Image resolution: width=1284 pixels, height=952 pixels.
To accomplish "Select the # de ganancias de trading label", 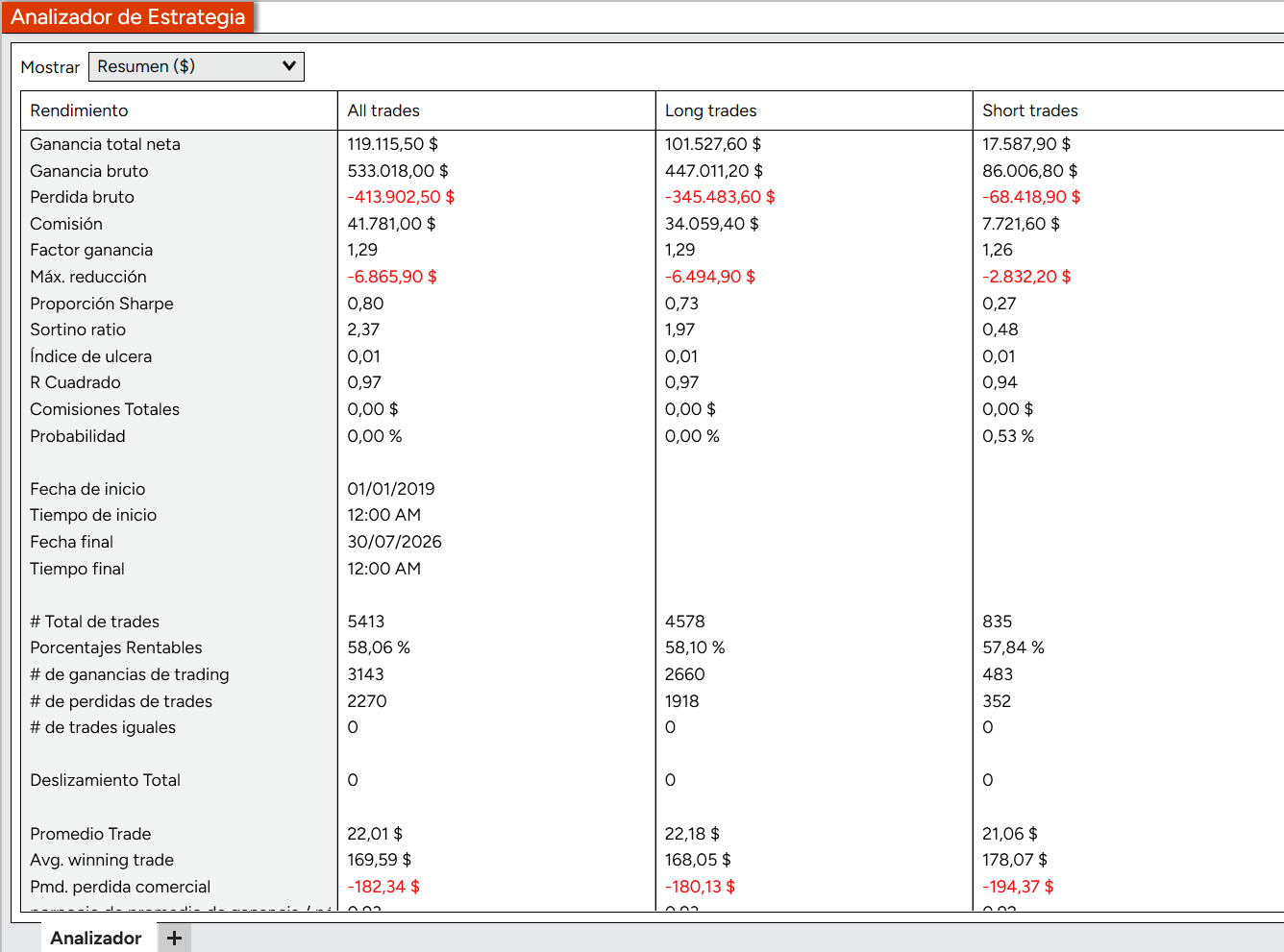I will pyautogui.click(x=129, y=674).
